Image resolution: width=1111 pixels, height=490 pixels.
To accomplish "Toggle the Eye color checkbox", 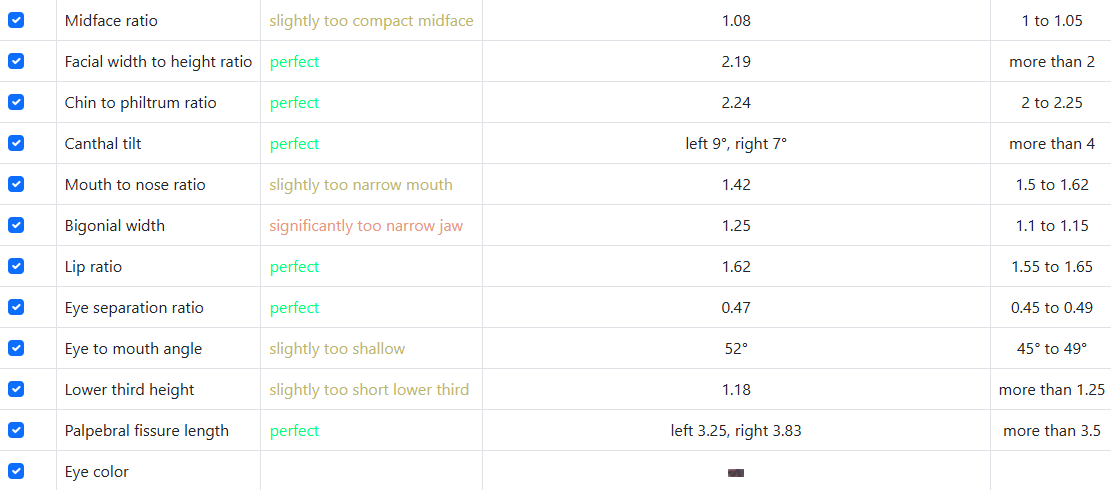I will [16, 471].
